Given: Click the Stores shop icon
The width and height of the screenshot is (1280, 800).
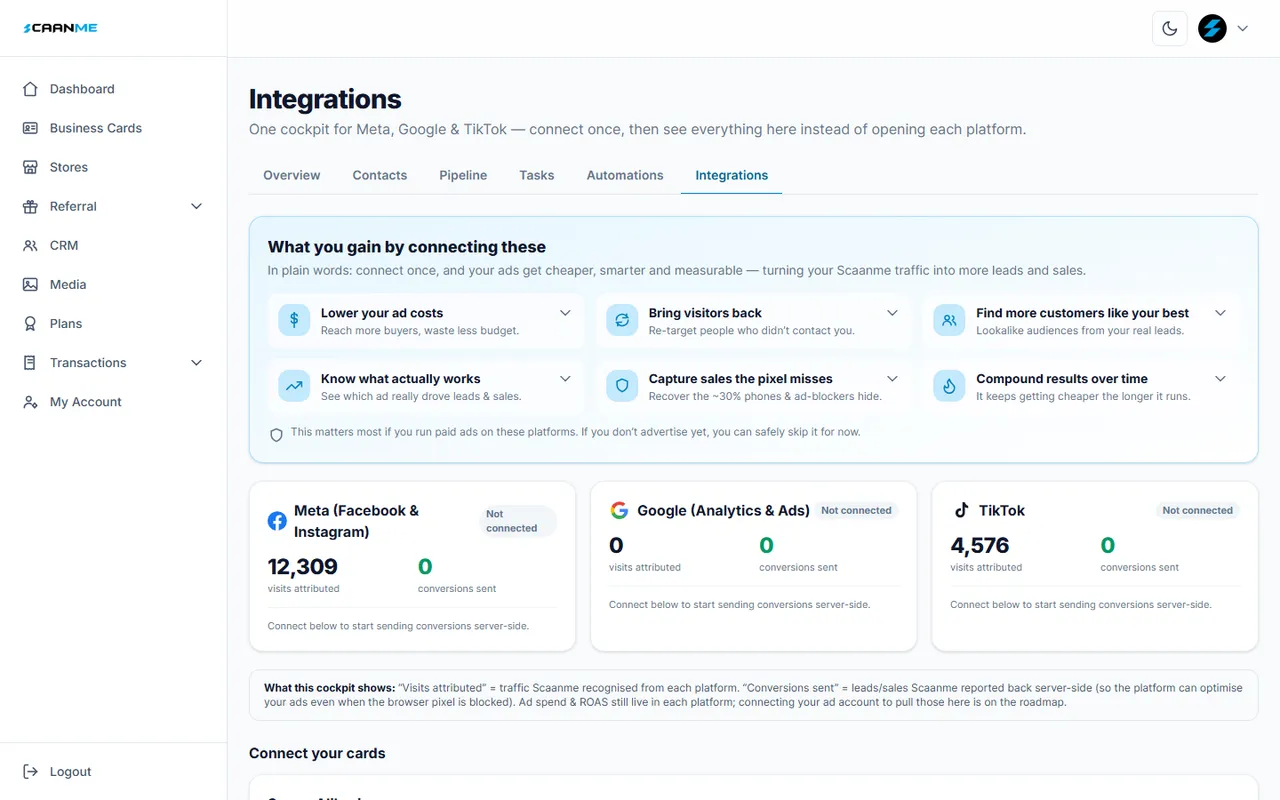Looking at the screenshot, I should point(30,167).
